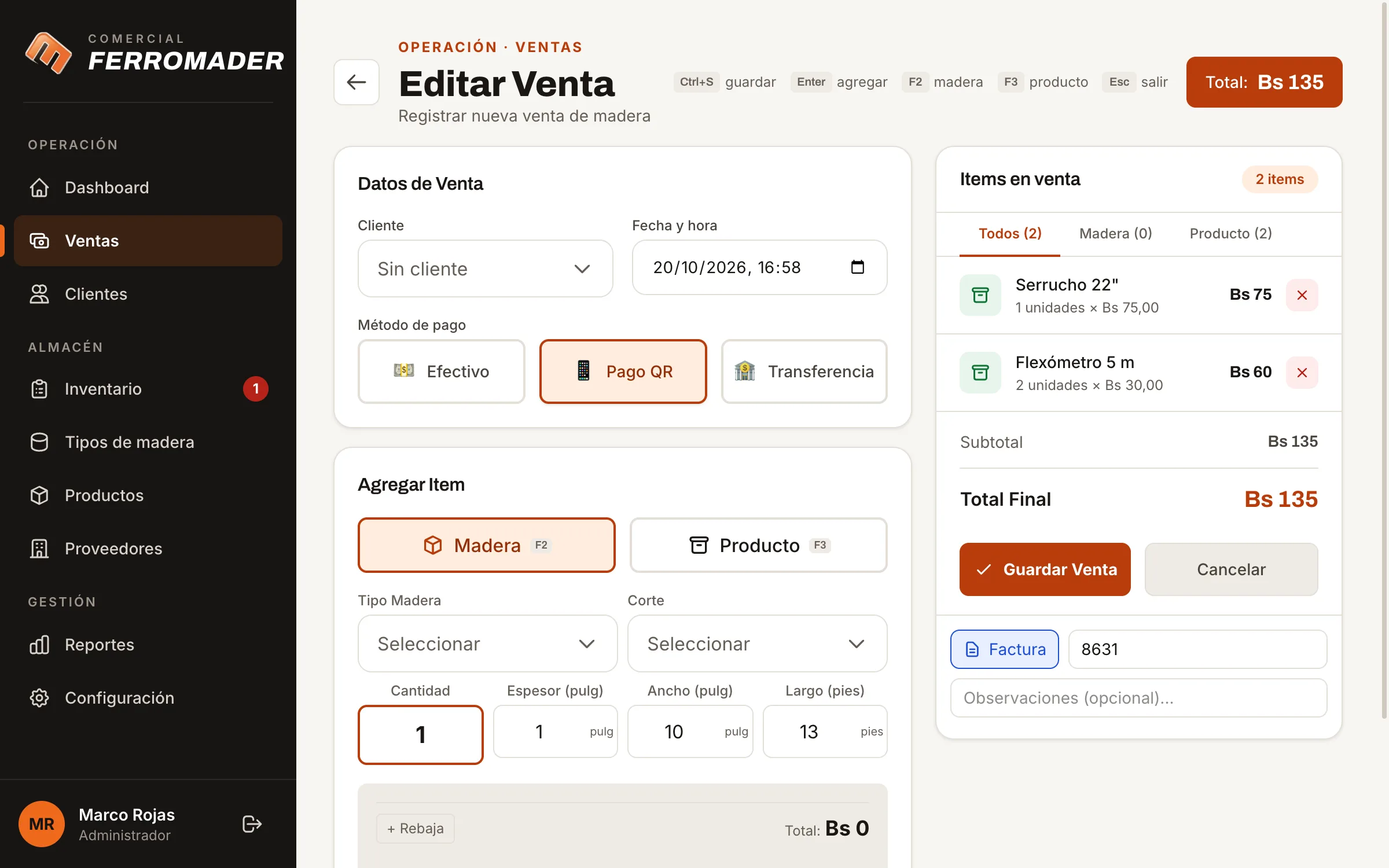Image resolution: width=1389 pixels, height=868 pixels.
Task: Click the Espesor (pulg) input
Action: pos(556,731)
